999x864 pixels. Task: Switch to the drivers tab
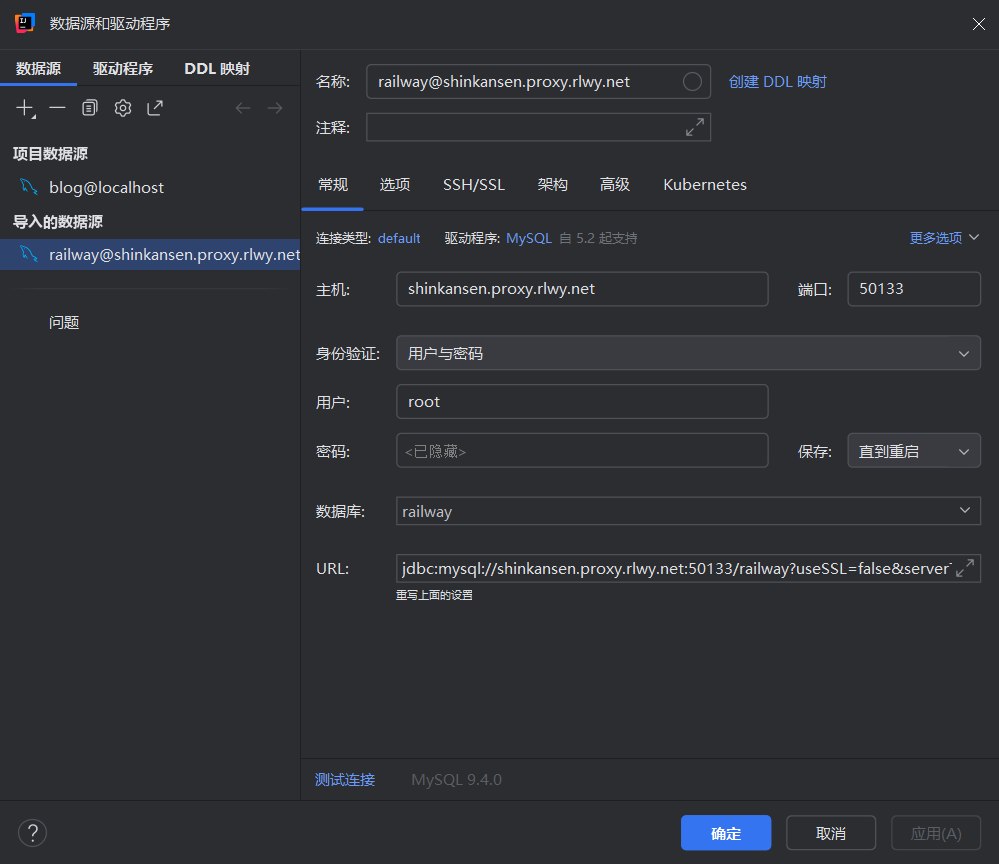coord(123,69)
